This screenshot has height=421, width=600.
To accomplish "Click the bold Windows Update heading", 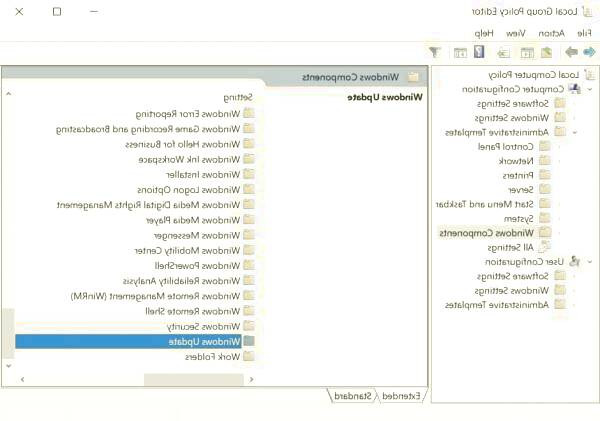I will click(385, 97).
